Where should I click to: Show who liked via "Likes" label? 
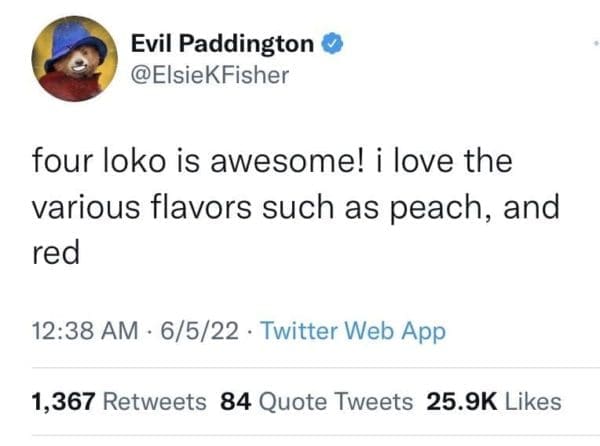pos(533,402)
